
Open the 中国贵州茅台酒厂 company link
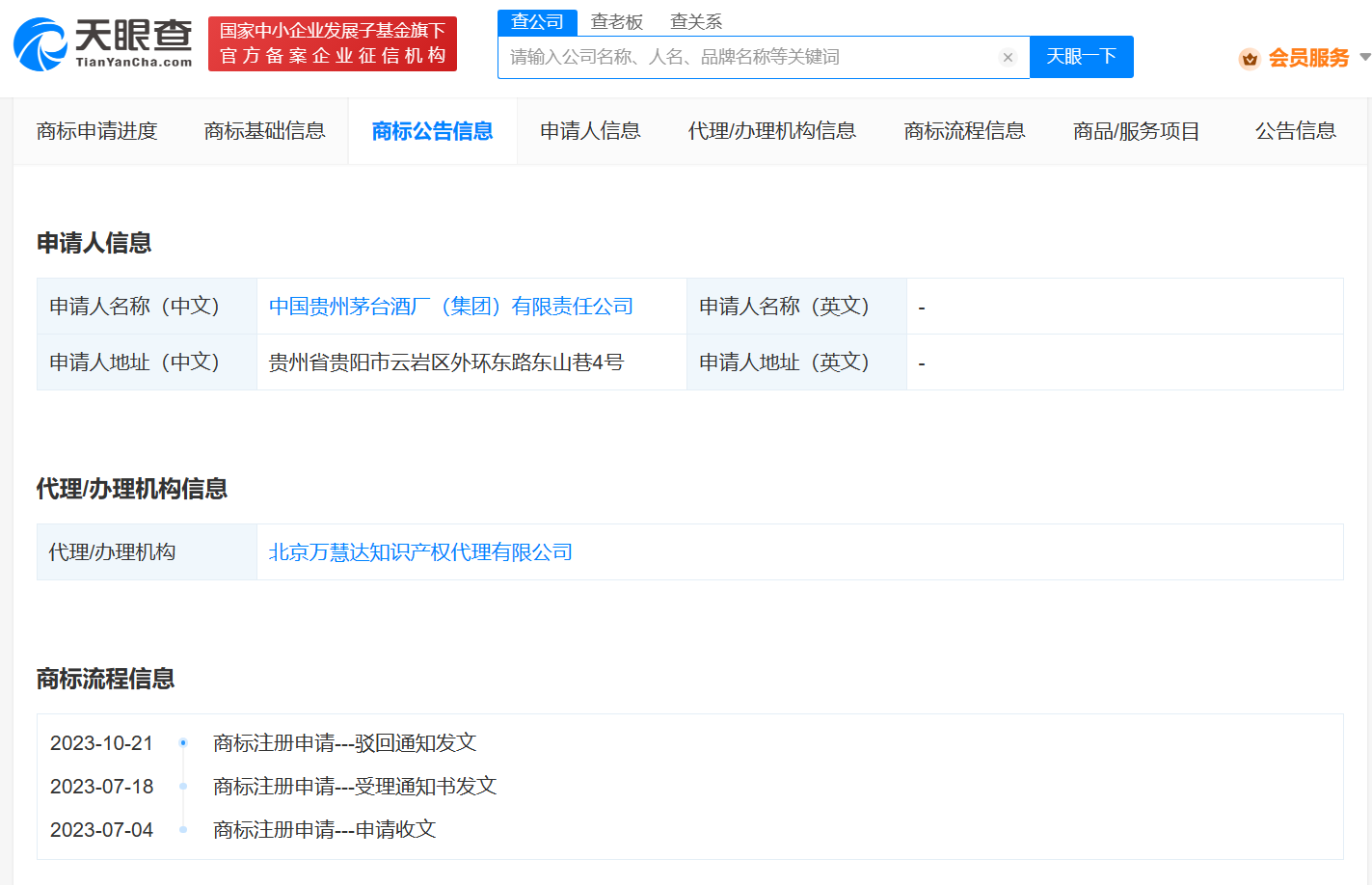(450, 307)
